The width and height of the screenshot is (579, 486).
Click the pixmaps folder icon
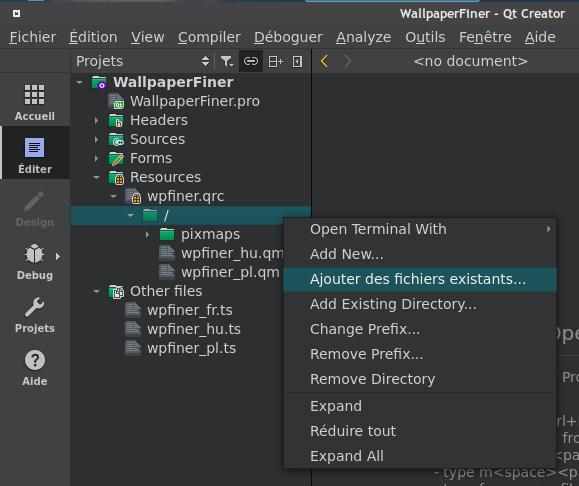point(167,234)
